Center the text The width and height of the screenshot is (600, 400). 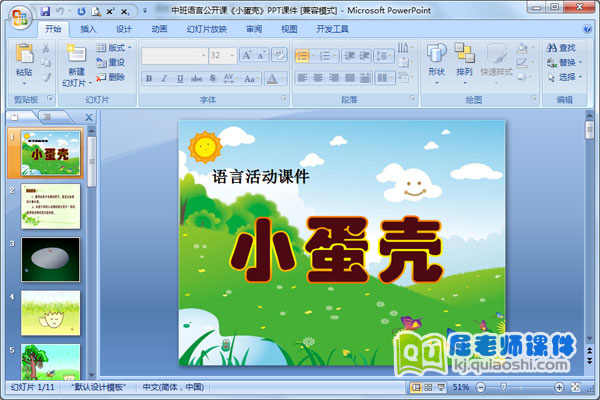point(318,78)
